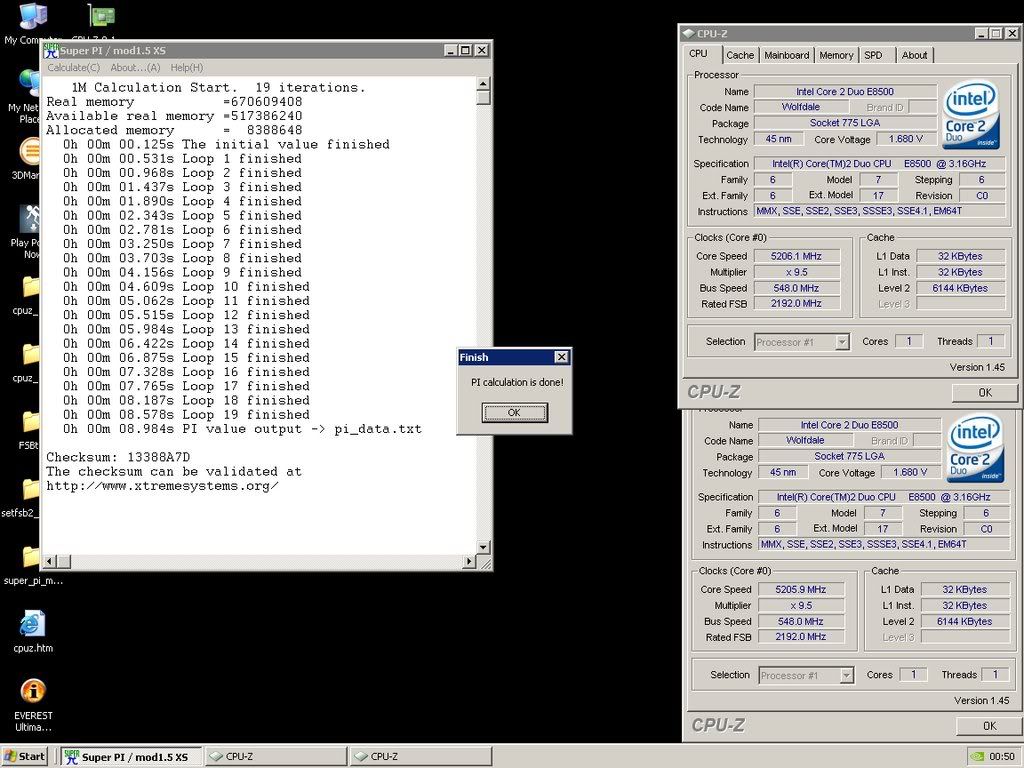The image size is (1024, 768).
Task: Click the NVIDIA icon in the system tray
Action: tap(976, 756)
